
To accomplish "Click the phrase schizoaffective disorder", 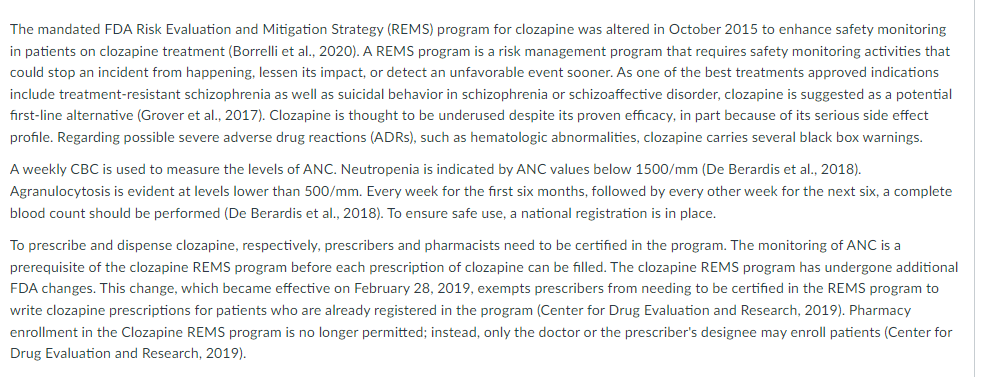I will coord(643,94).
